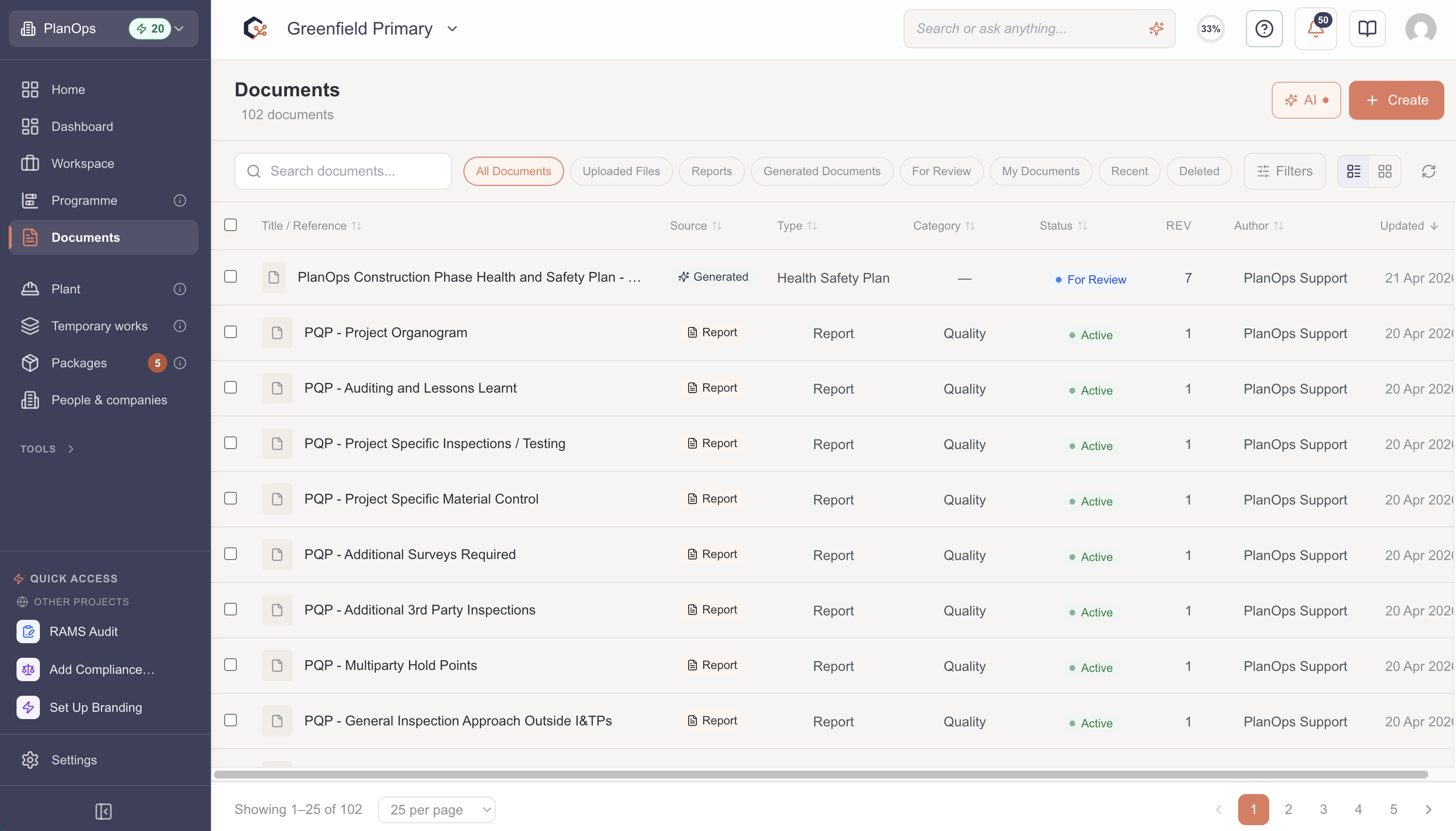Toggle the select-all documents checkbox
This screenshot has width=1456, height=831.
[x=231, y=225]
